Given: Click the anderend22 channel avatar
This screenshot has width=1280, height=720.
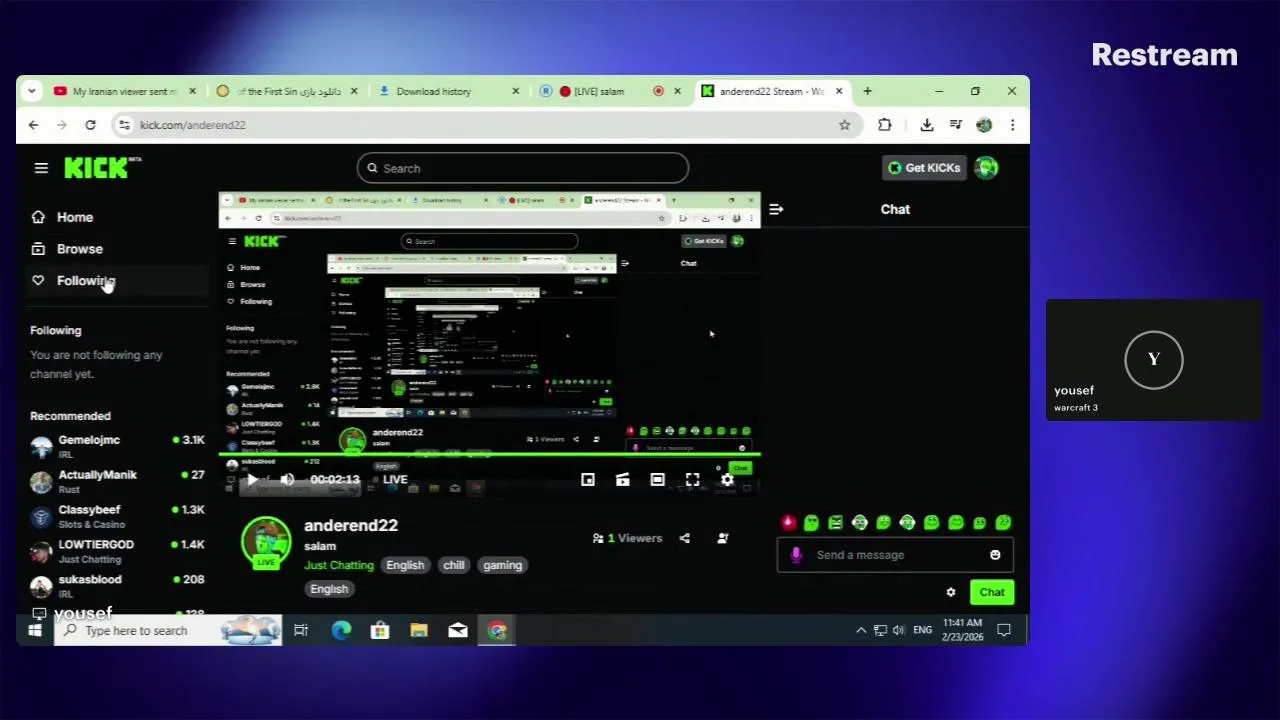Looking at the screenshot, I should 266,541.
